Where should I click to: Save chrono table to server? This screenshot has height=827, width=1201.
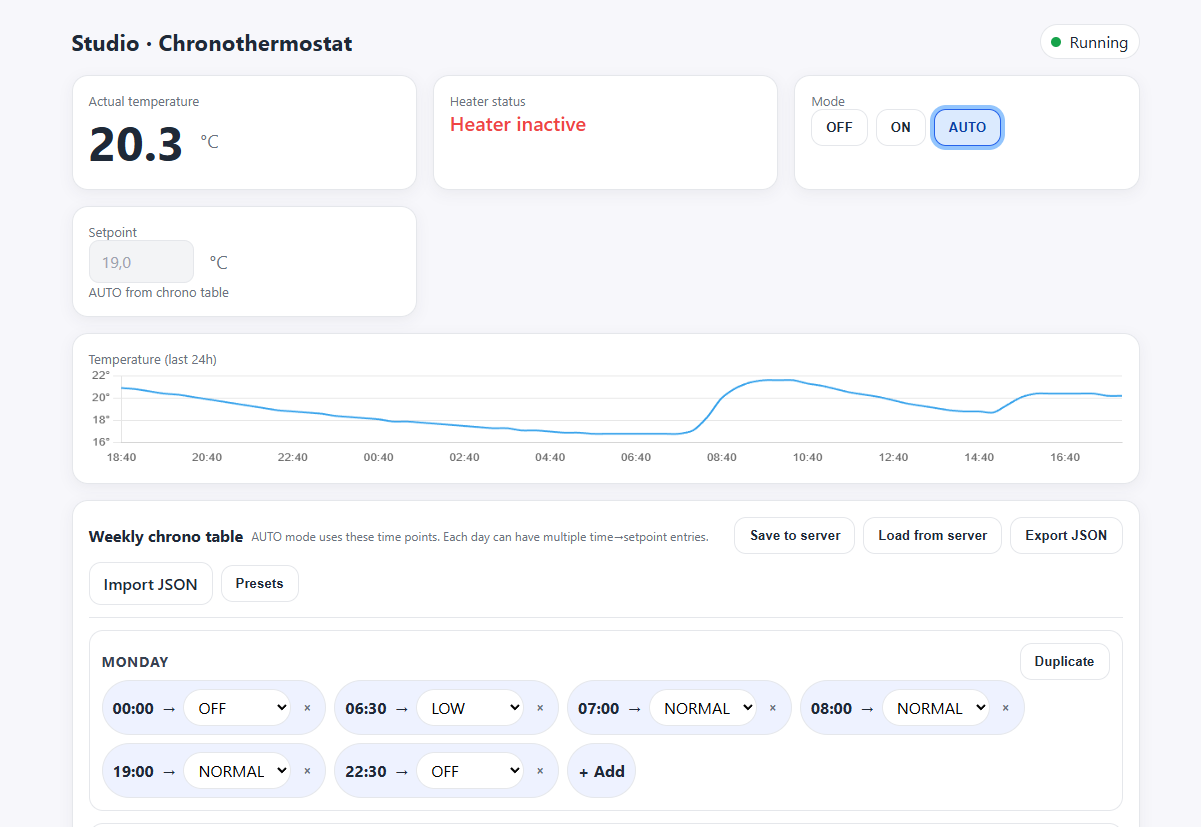coord(794,535)
